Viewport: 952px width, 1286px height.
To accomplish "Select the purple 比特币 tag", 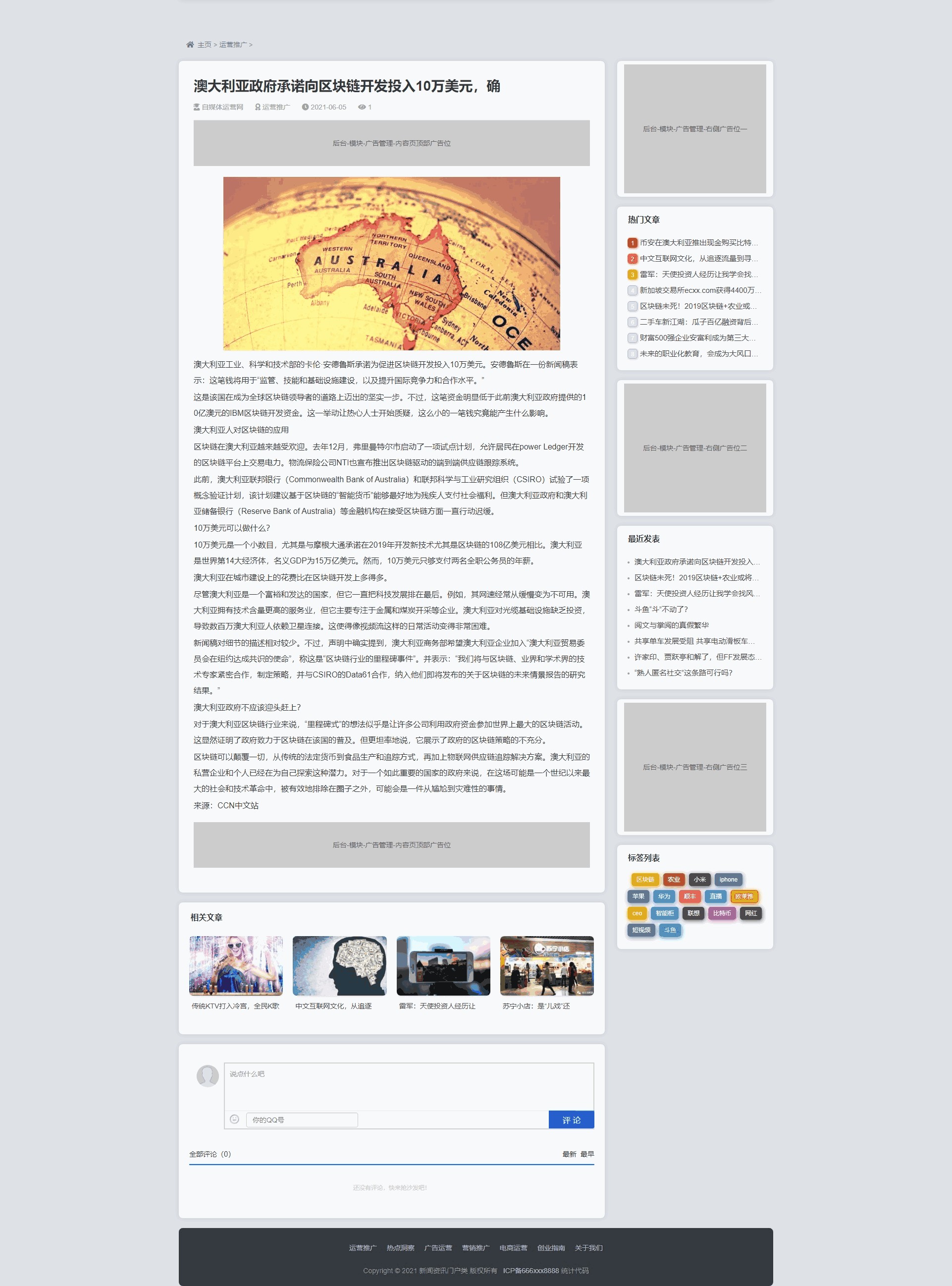I will [722, 913].
